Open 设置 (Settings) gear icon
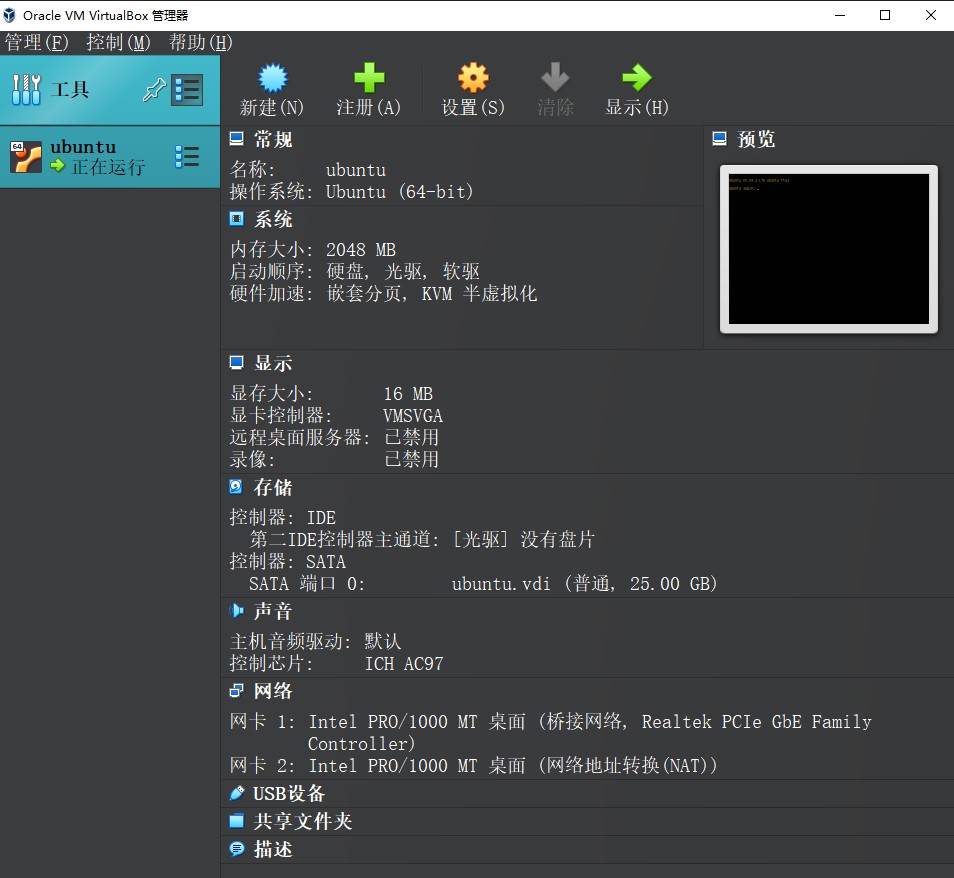 (x=473, y=78)
